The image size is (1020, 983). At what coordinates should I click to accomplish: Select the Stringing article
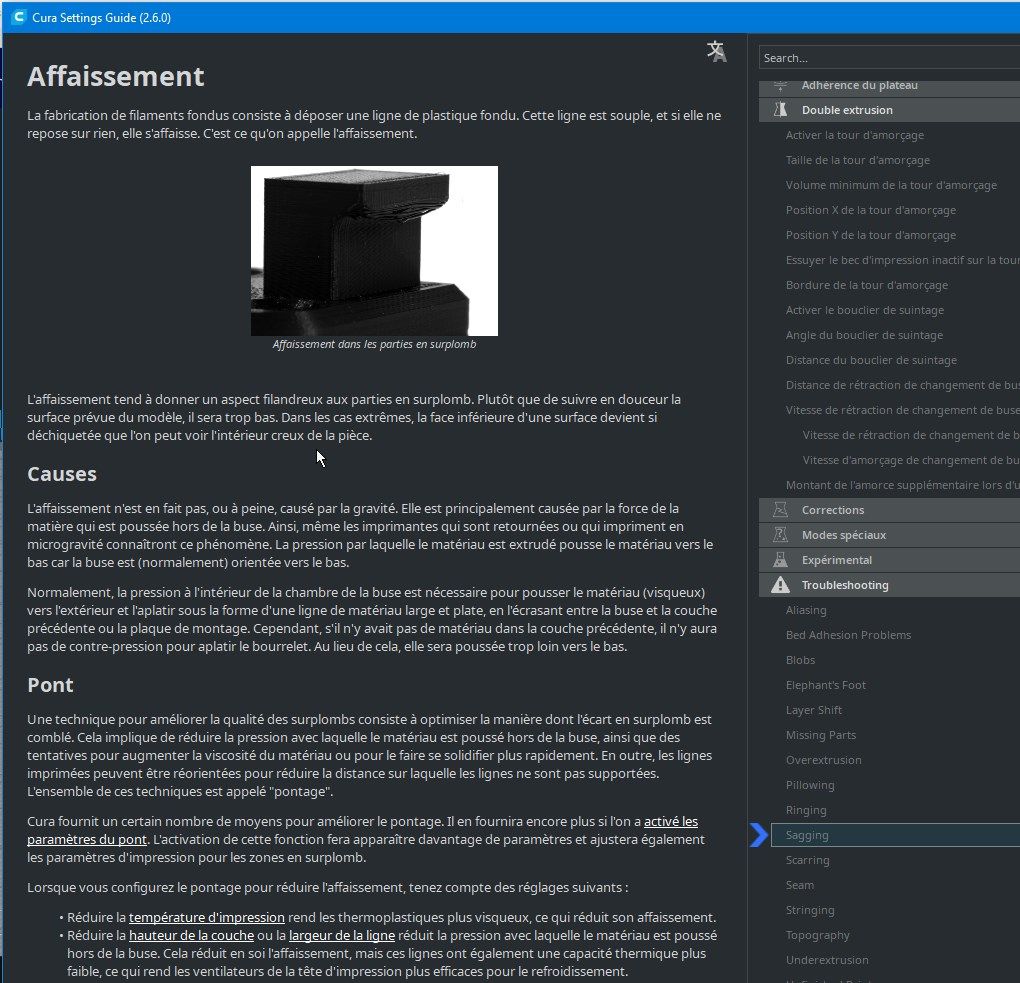(x=810, y=910)
